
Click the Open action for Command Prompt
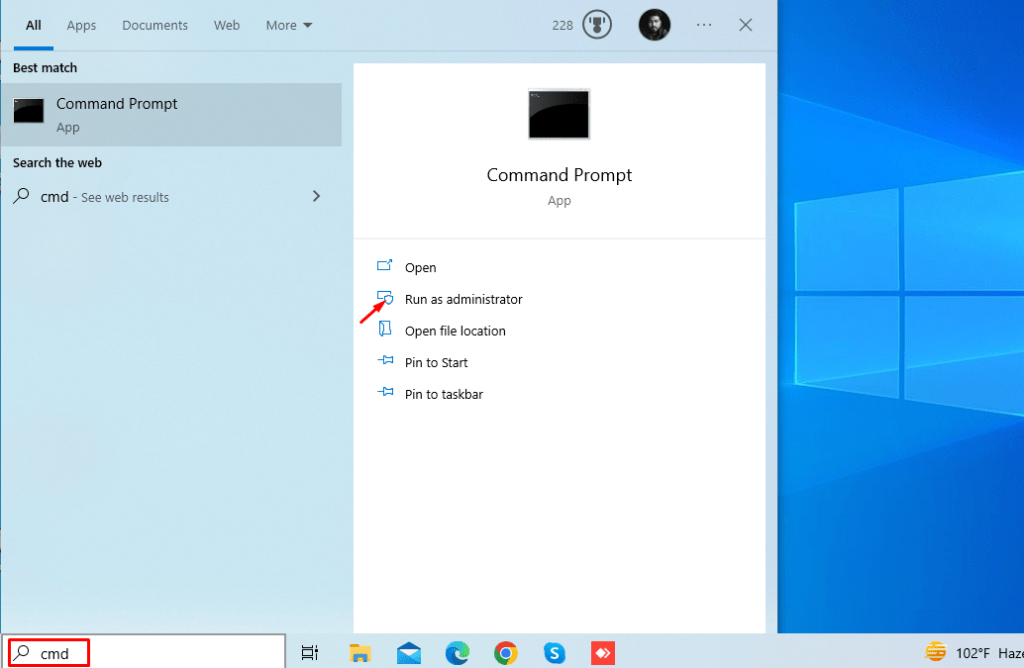(420, 267)
